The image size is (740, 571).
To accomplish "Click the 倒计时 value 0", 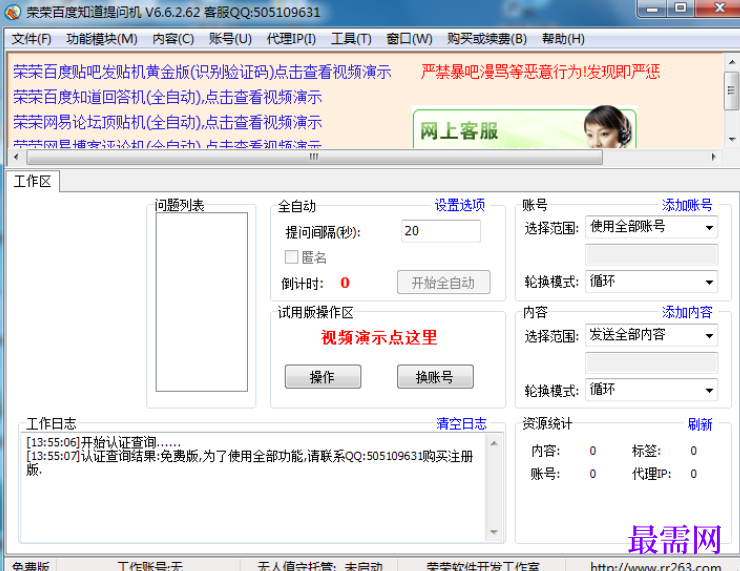I will 345,283.
